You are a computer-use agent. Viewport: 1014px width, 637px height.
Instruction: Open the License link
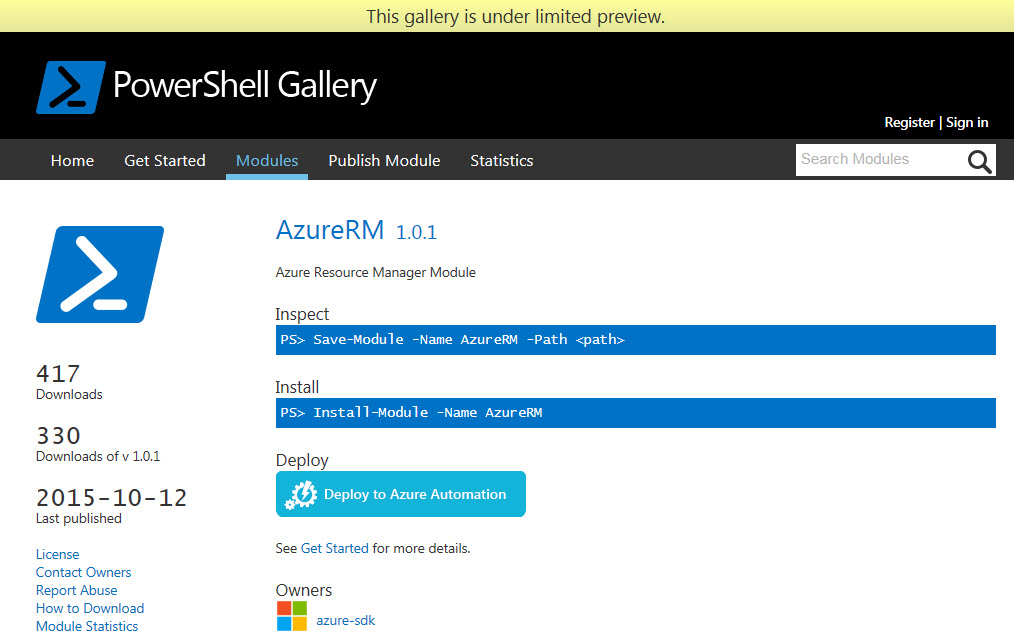(58, 554)
